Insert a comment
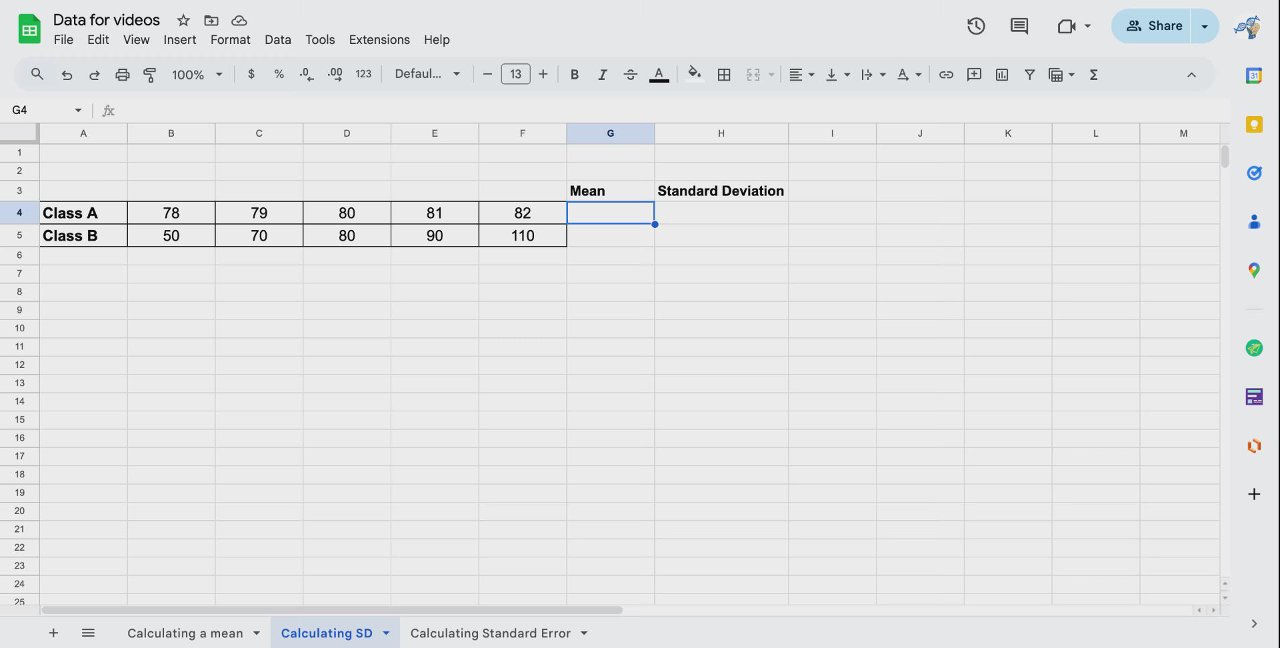The height and width of the screenshot is (648, 1280). click(974, 74)
